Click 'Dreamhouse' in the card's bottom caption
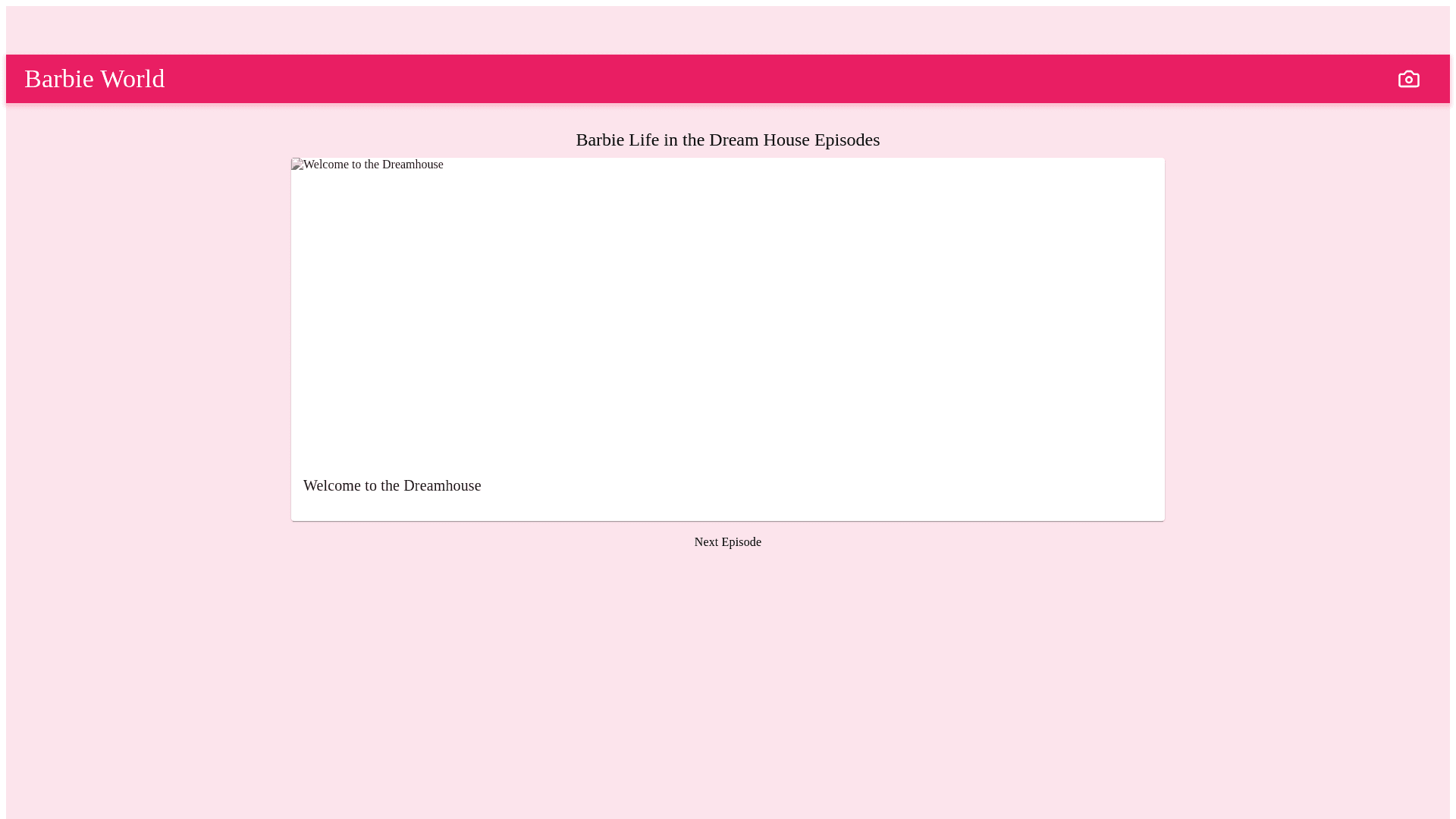The image size is (1456, 819). tap(441, 485)
